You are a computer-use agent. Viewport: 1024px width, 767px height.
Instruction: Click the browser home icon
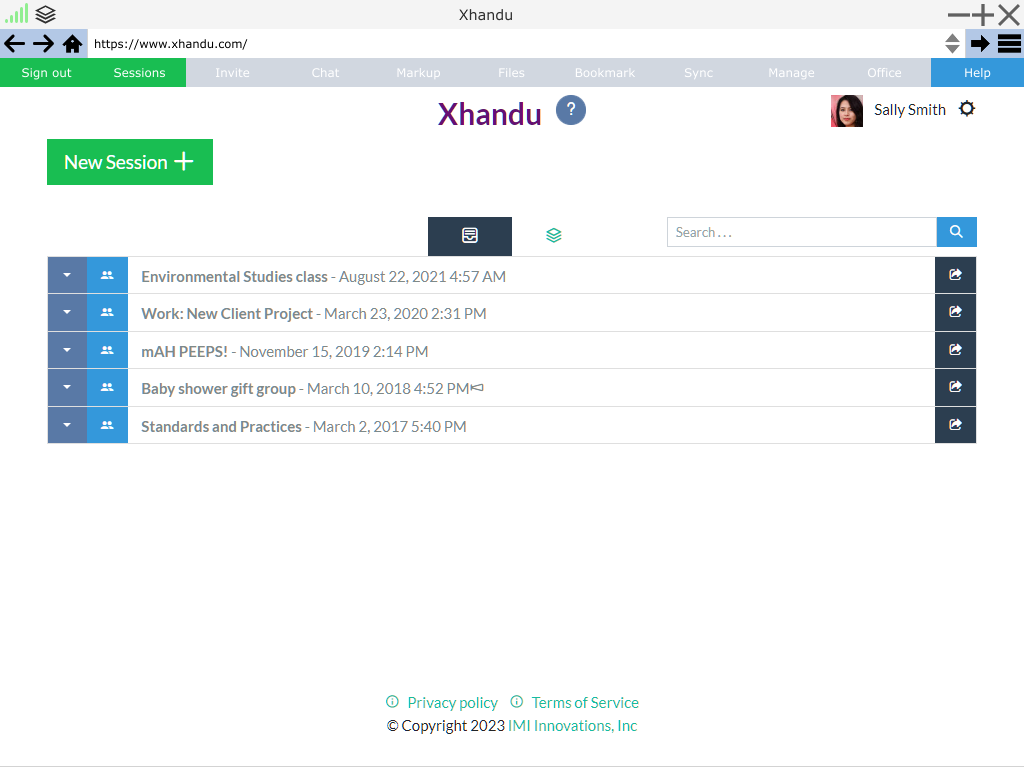(x=72, y=44)
